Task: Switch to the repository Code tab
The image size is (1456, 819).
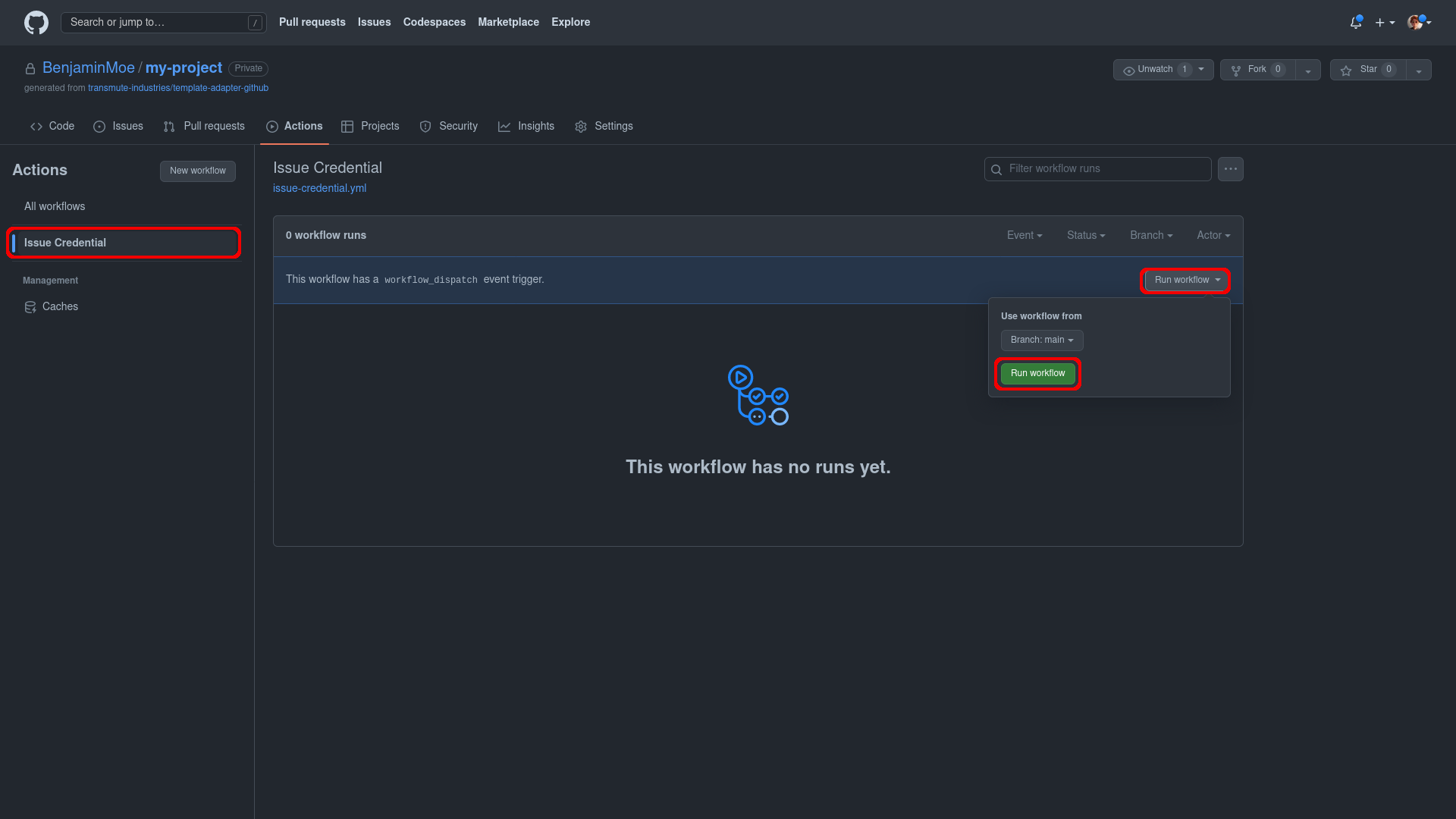Action: (52, 127)
